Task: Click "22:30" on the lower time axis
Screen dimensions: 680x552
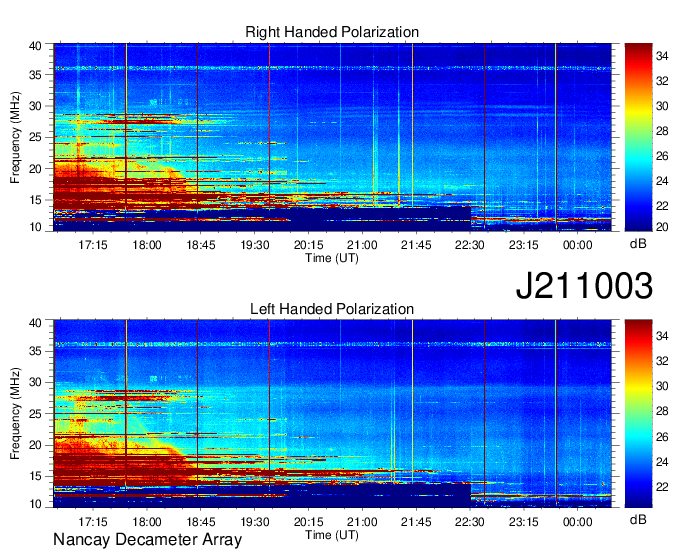Action: [x=470, y=522]
